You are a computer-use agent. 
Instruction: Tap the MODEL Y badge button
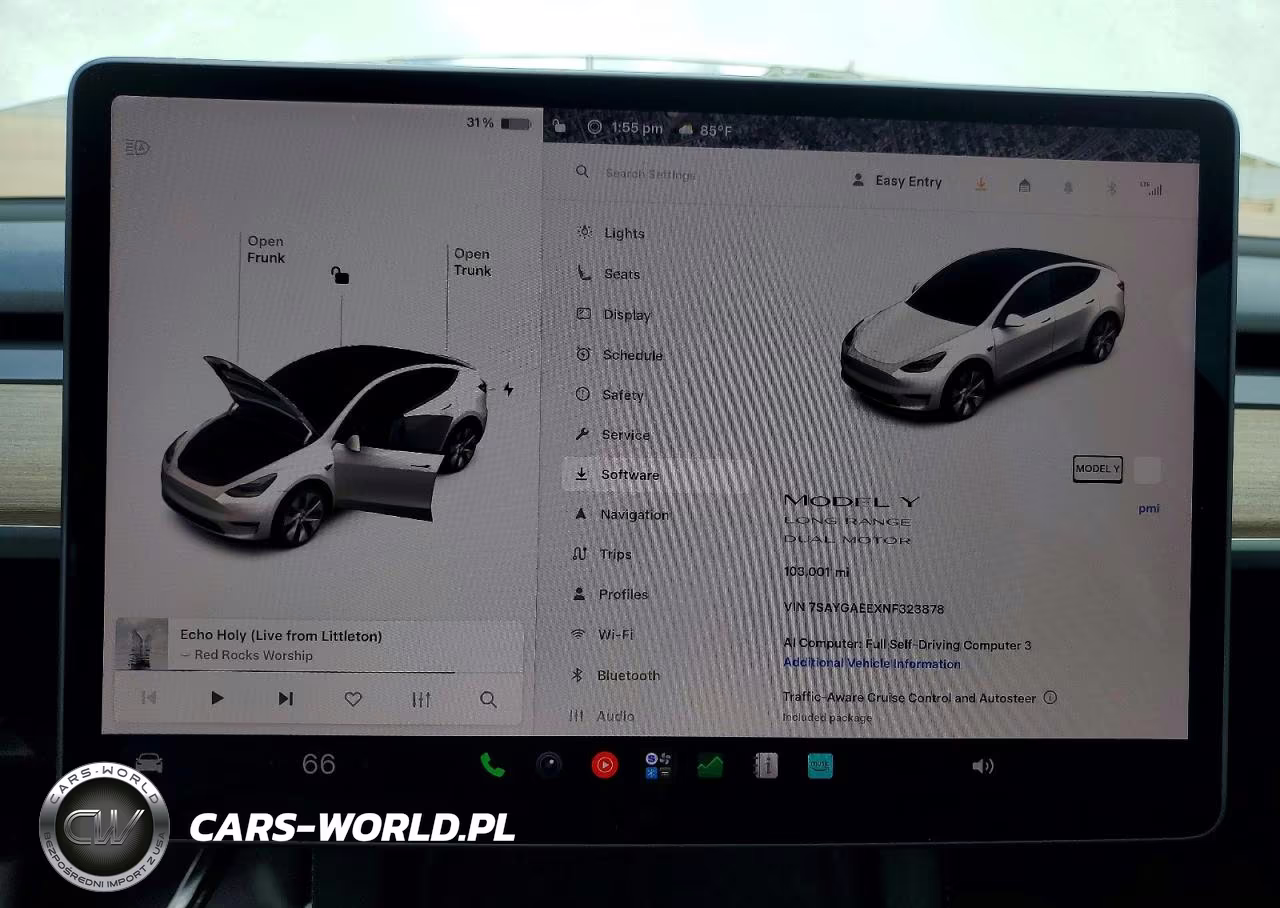pyautogui.click(x=1097, y=468)
